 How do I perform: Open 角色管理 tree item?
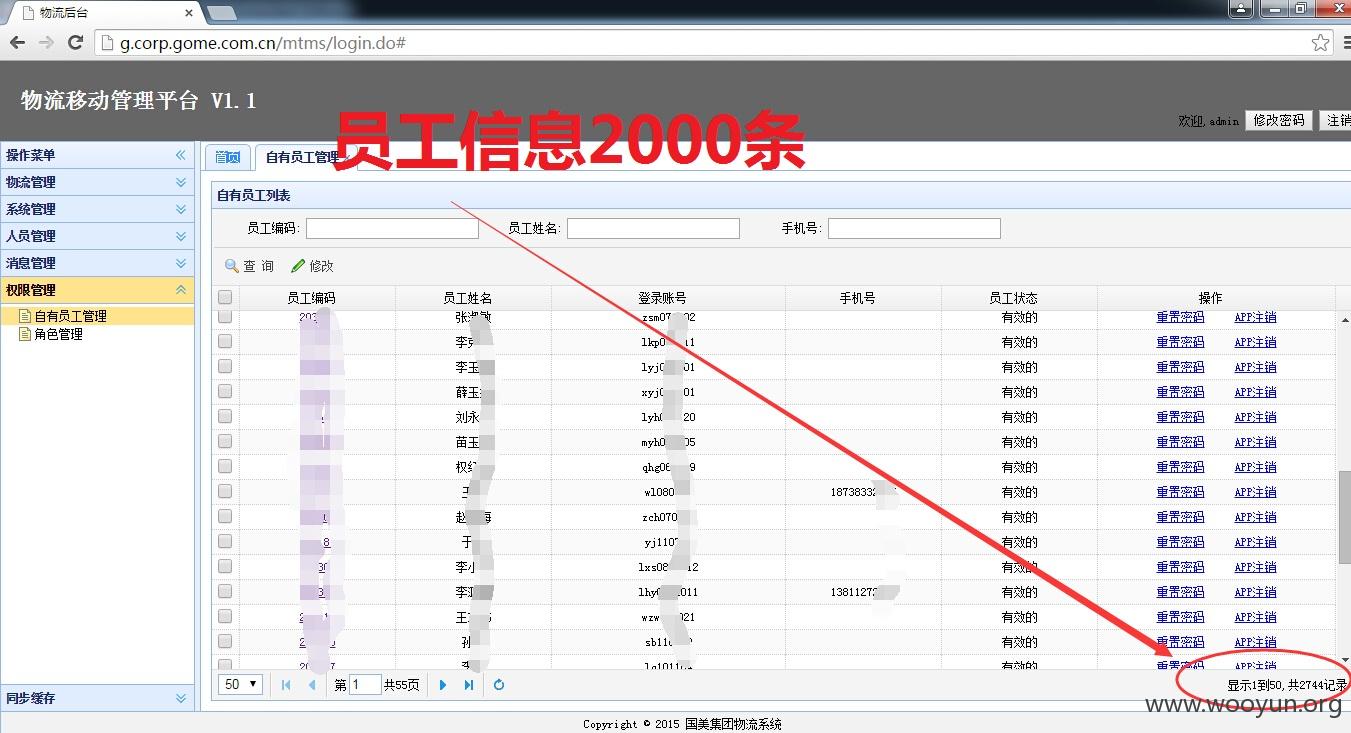pos(58,334)
